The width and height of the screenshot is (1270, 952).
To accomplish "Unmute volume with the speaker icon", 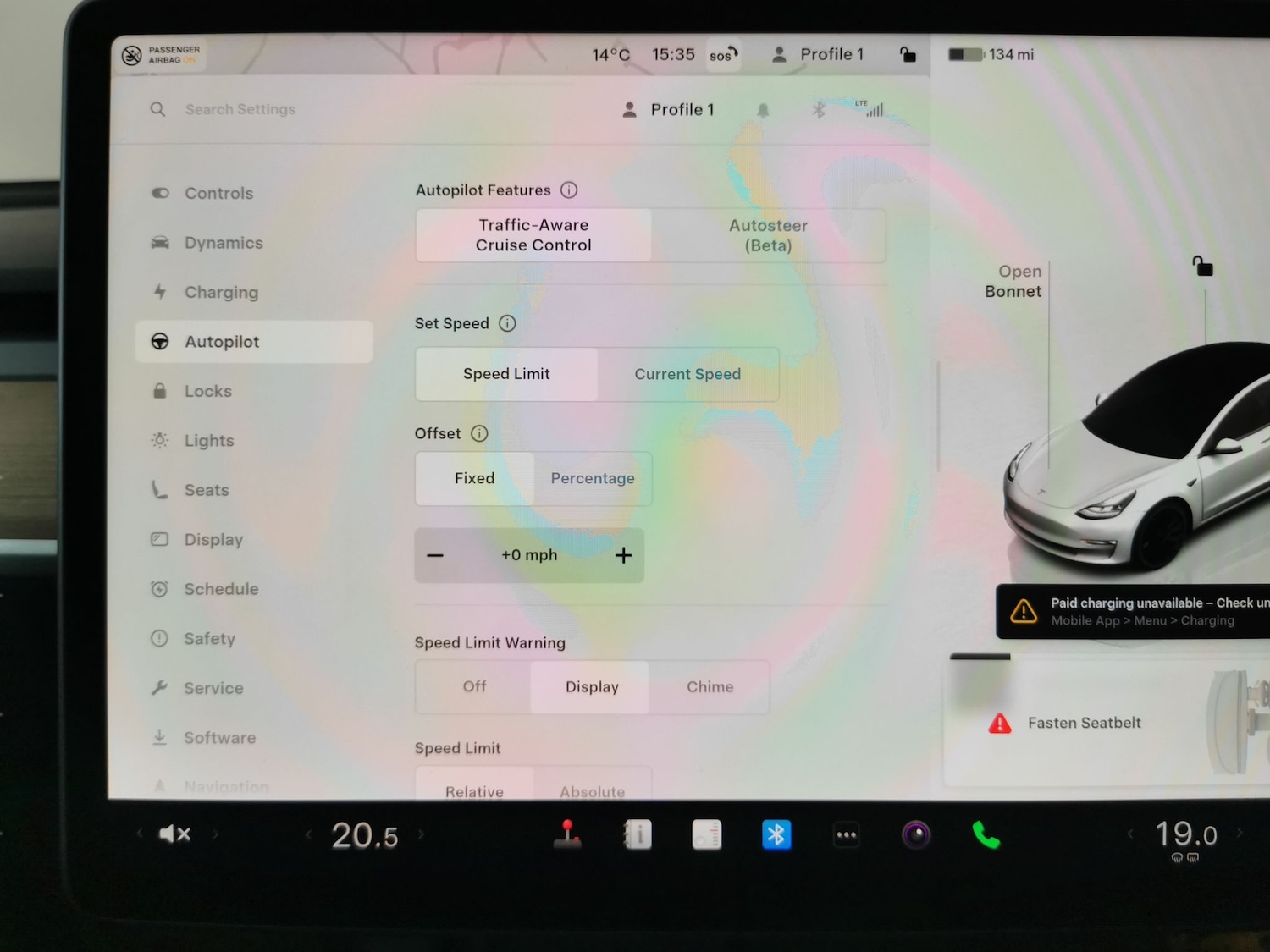I will [x=174, y=834].
